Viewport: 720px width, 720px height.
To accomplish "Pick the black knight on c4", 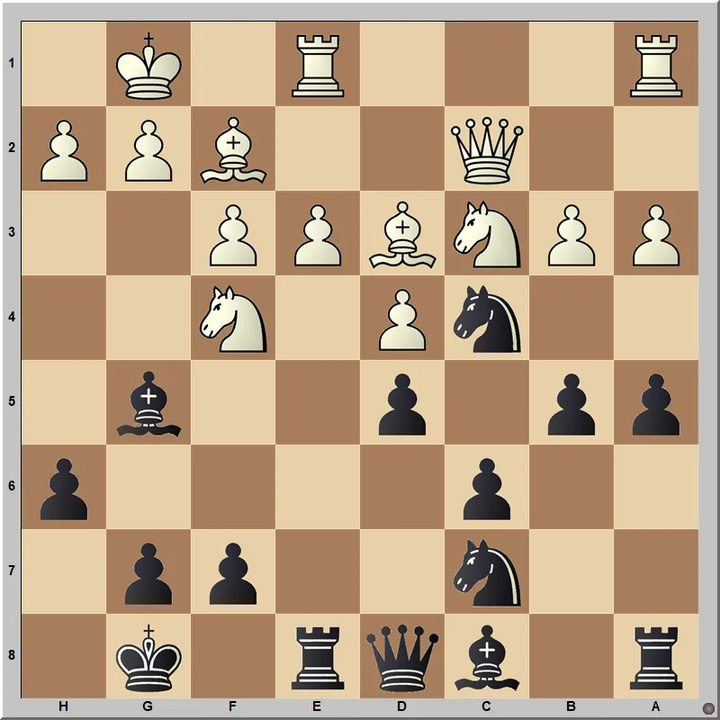I will pos(488,317).
